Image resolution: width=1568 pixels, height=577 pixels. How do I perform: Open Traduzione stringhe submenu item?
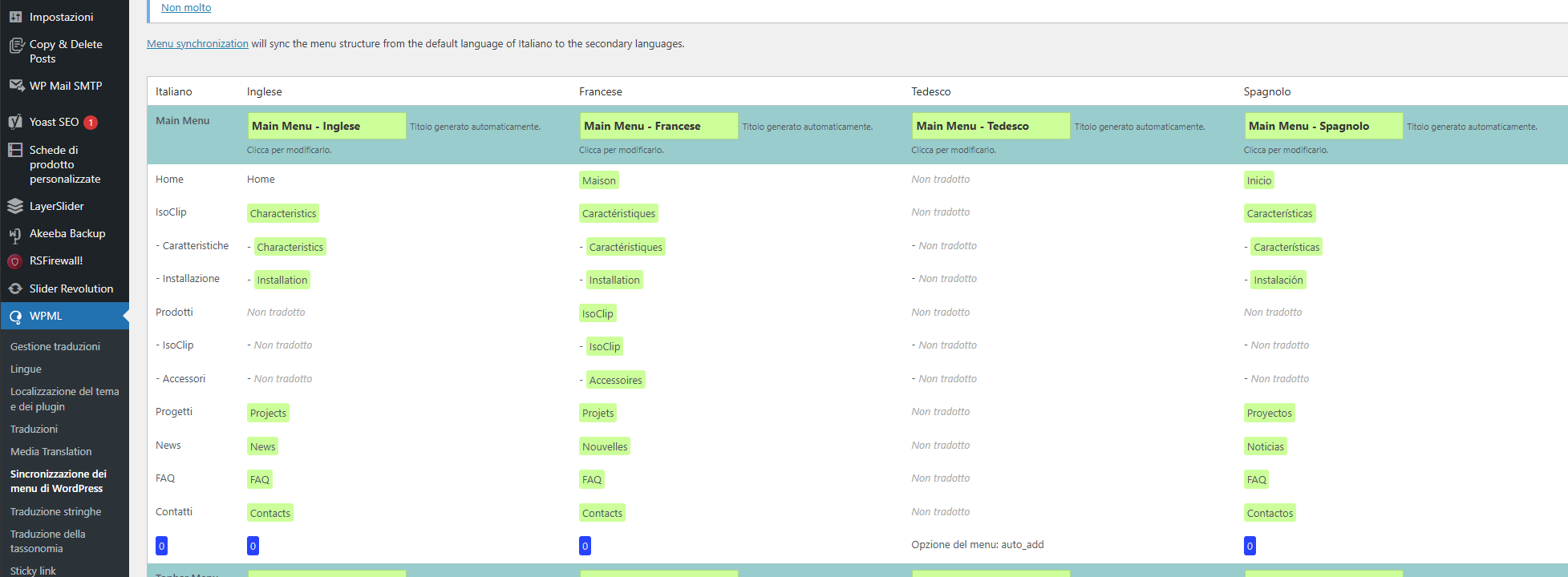pos(55,511)
